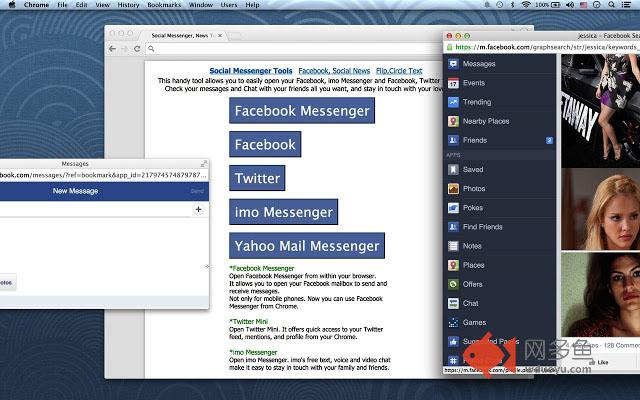Viewport: 640px width, 400px height.
Task: Click the Facebook Messenger button
Action: pyautogui.click(x=302, y=111)
